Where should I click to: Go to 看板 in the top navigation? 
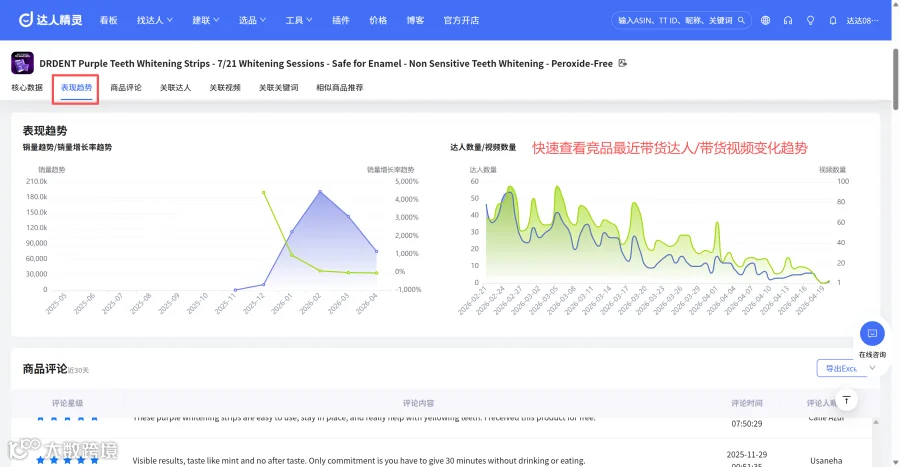(108, 20)
